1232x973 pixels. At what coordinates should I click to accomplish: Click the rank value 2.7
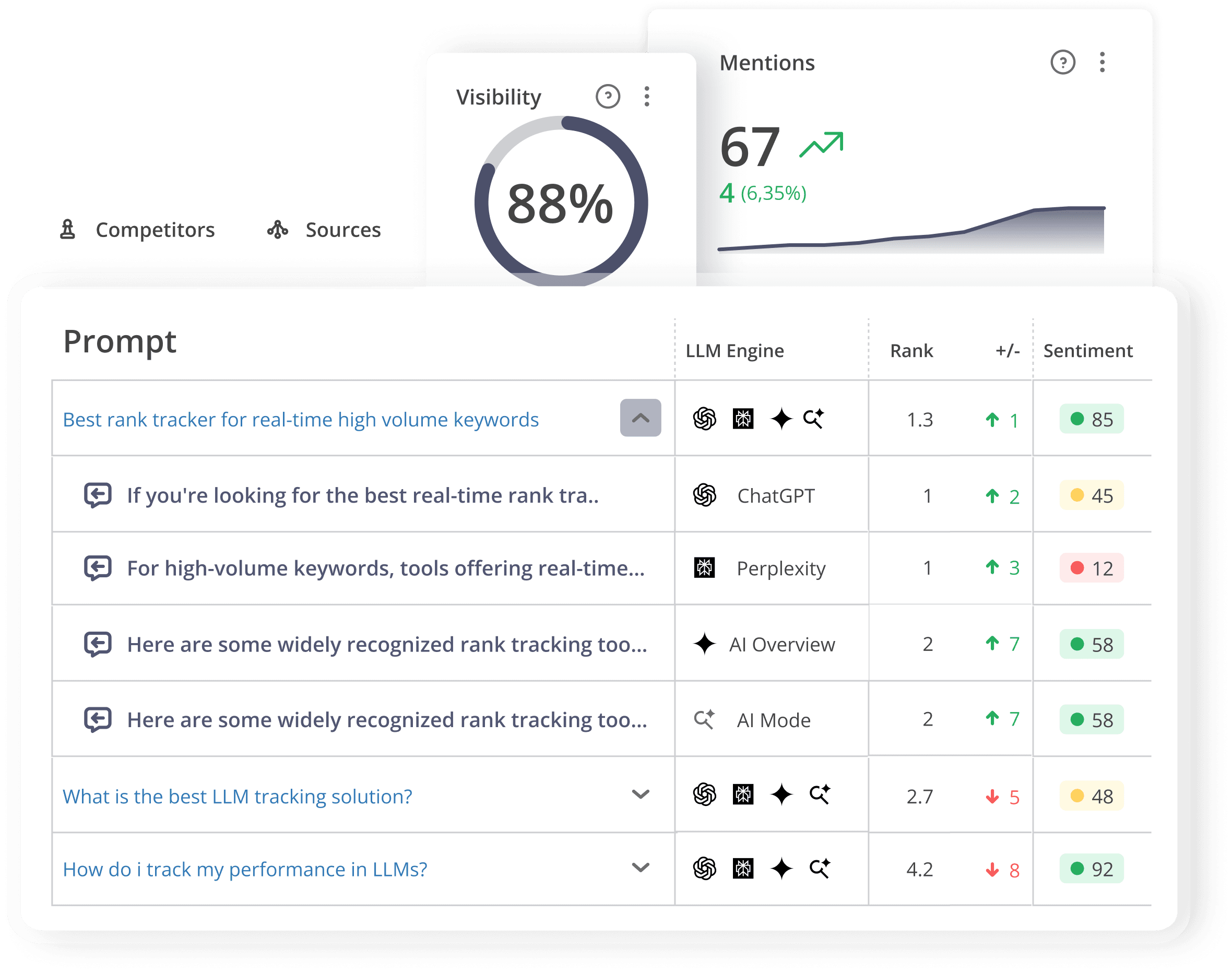tap(919, 797)
